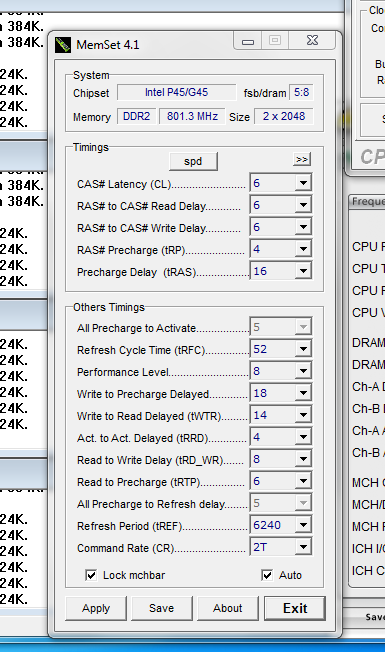
Task: Click the memory frequency 801.3 MHz field
Action: [x=192, y=116]
